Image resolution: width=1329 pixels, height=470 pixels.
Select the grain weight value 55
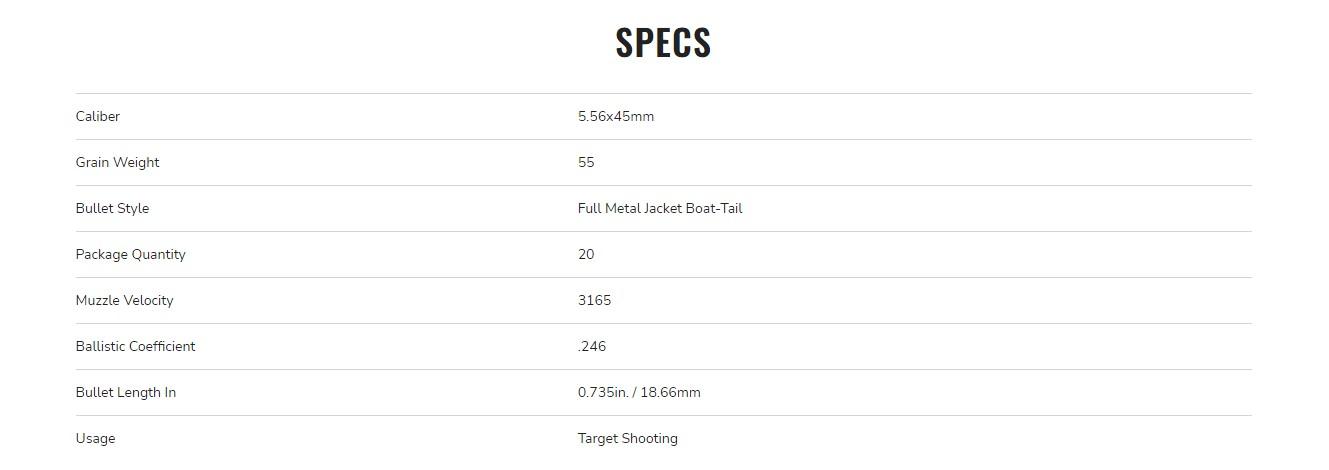click(x=586, y=162)
